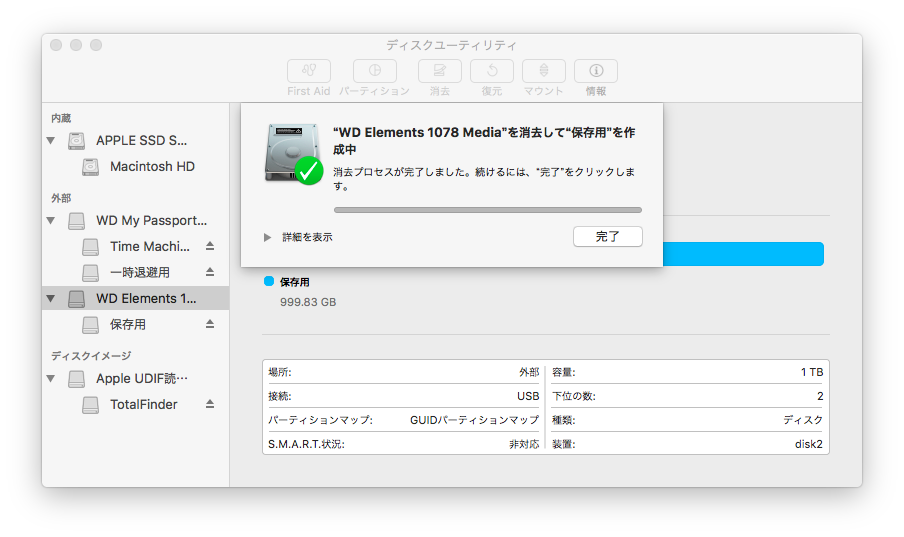Image resolution: width=904 pixels, height=537 pixels.
Task: Click the 場所 外部 value
Action: [x=529, y=372]
